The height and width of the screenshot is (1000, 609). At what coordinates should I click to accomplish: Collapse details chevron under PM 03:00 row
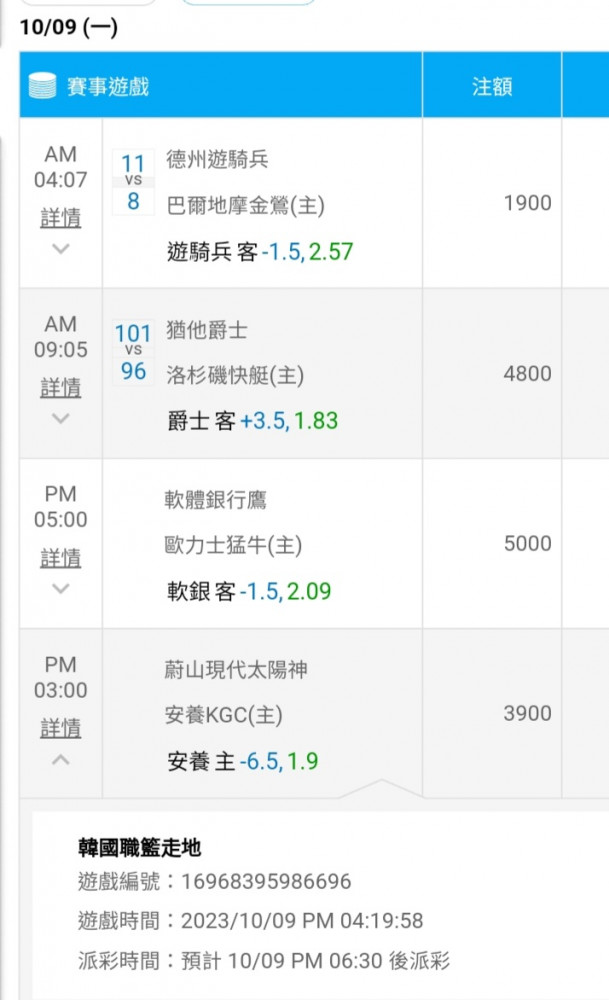tap(61, 760)
